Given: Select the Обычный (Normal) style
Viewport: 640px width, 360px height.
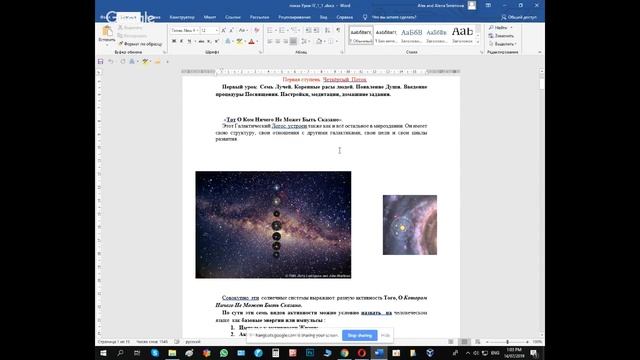Looking at the screenshot, I should [361, 35].
